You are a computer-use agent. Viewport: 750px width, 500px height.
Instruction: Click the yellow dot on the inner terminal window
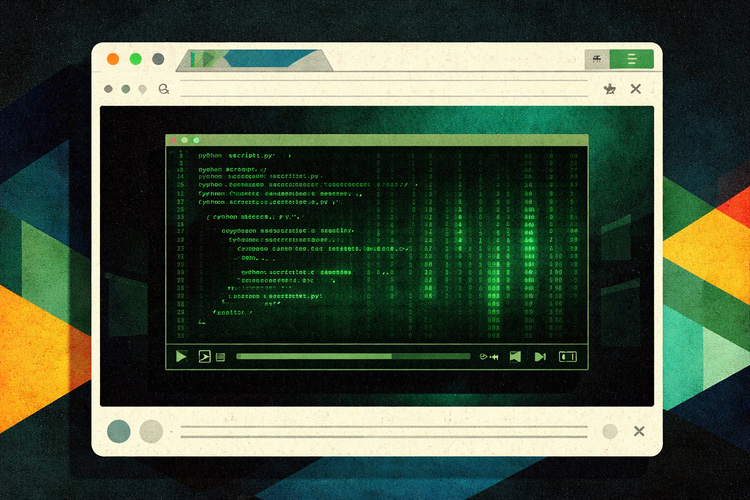pyautogui.click(x=185, y=140)
